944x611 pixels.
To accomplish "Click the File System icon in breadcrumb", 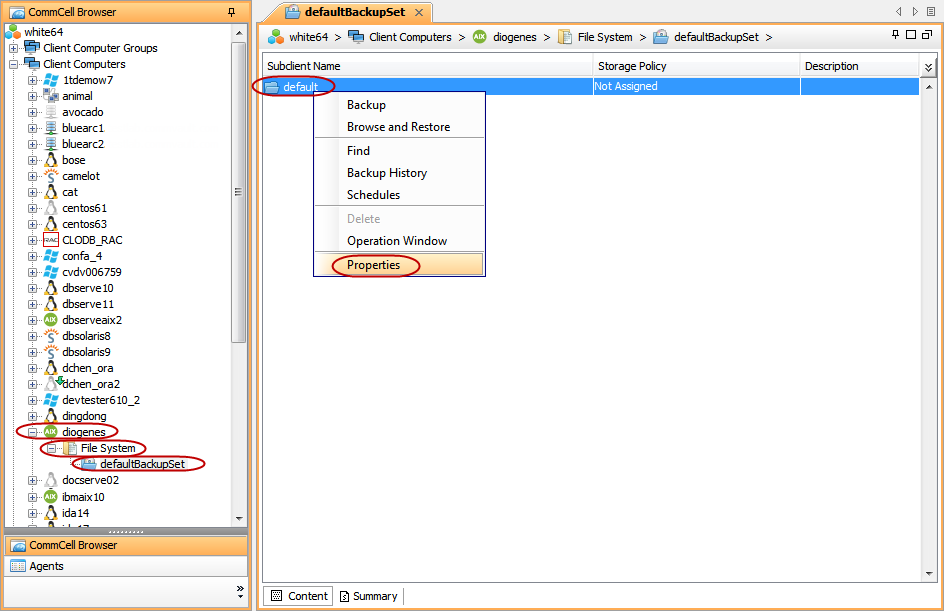I will (x=565, y=37).
